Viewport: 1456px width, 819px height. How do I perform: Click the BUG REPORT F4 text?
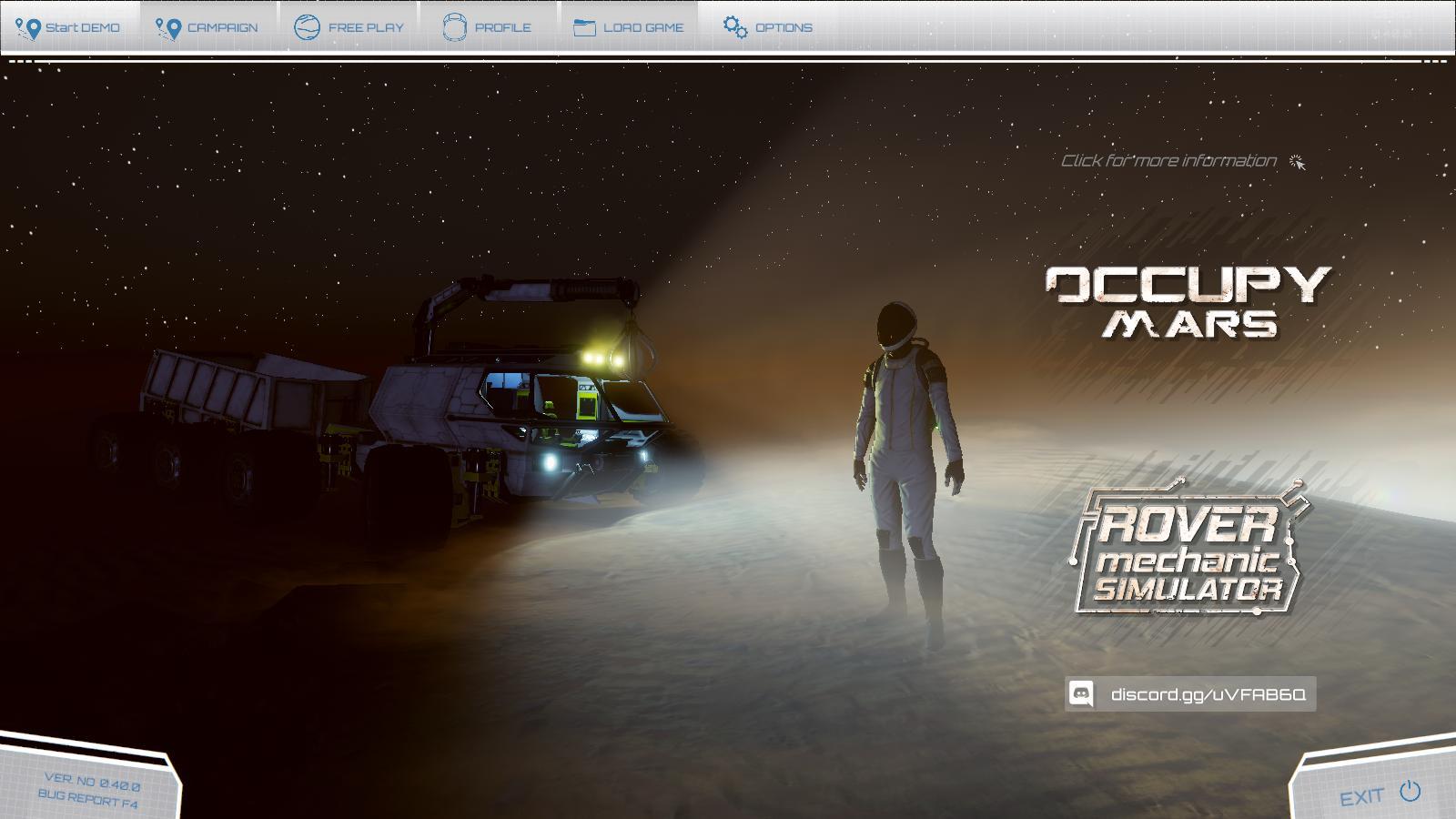pyautogui.click(x=87, y=799)
